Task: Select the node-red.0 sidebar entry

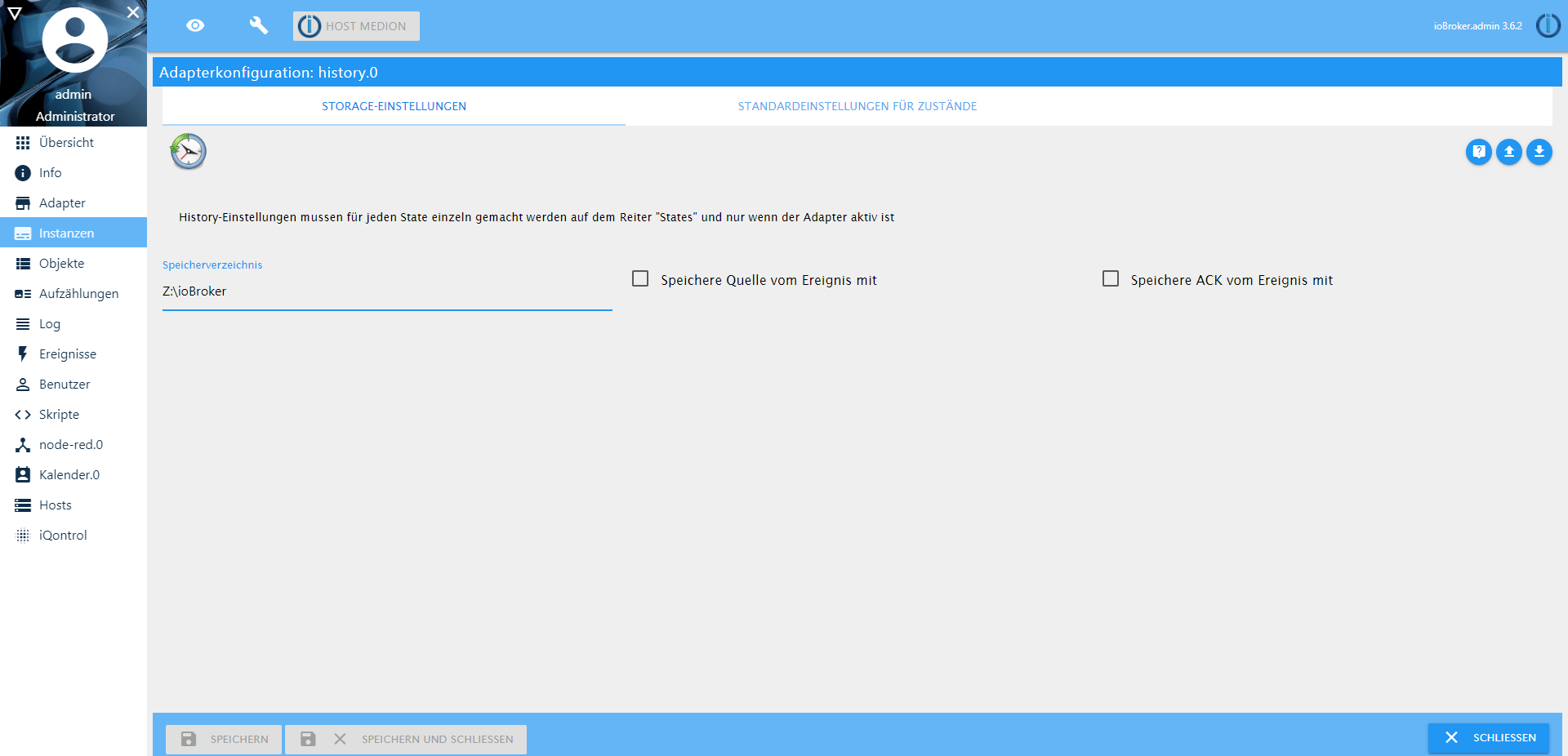Action: [71, 444]
